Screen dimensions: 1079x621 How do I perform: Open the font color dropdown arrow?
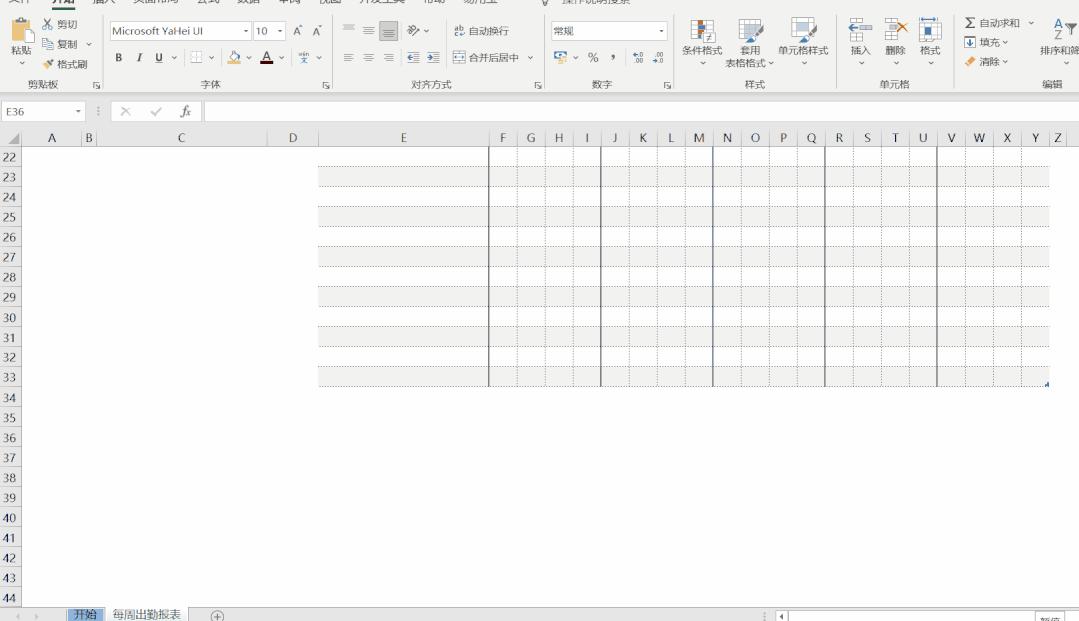pos(281,58)
